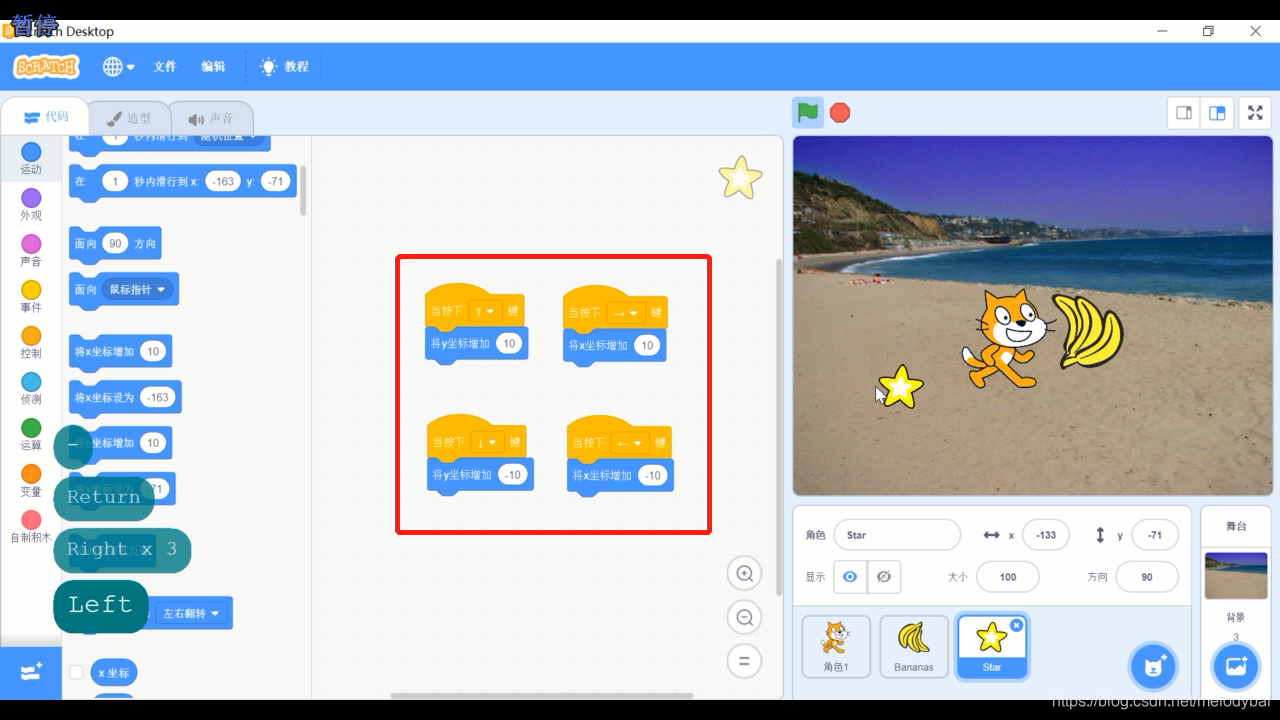Click the block palette vertical scrollbar
This screenshot has height=720, width=1280.
click(x=304, y=190)
